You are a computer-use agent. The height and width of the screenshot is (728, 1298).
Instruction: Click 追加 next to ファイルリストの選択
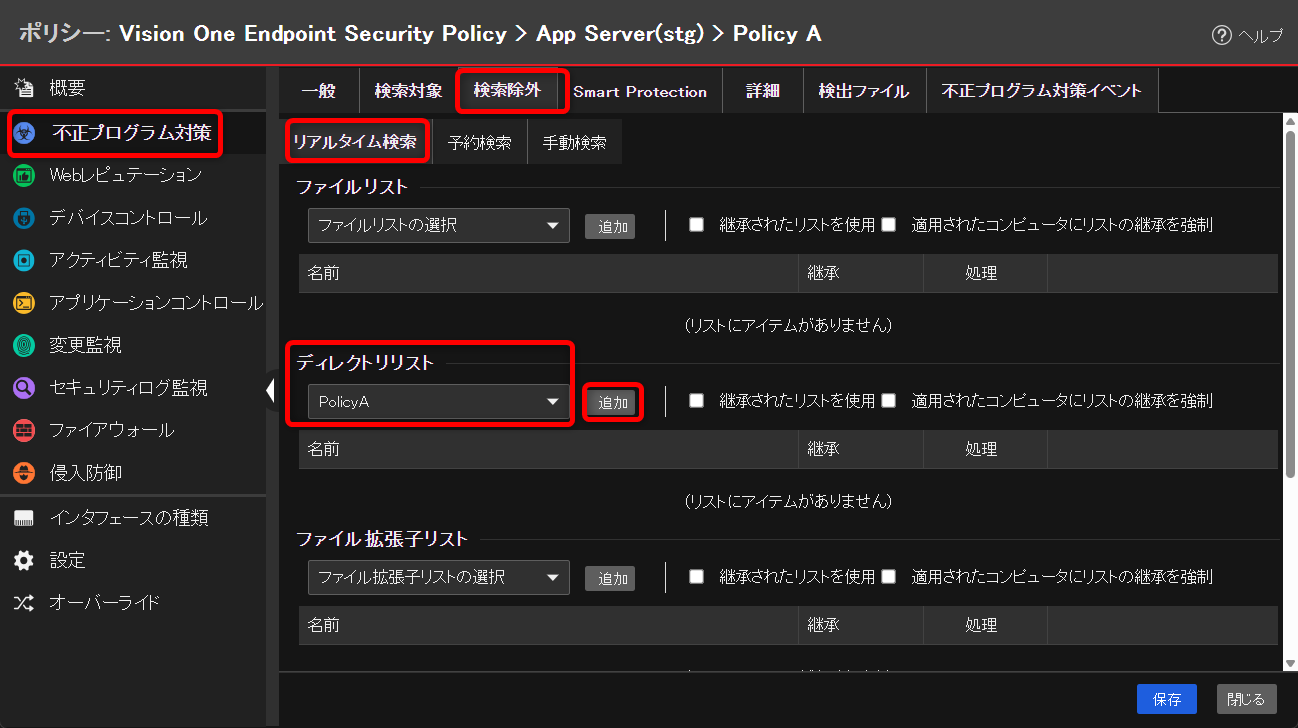[x=610, y=227]
